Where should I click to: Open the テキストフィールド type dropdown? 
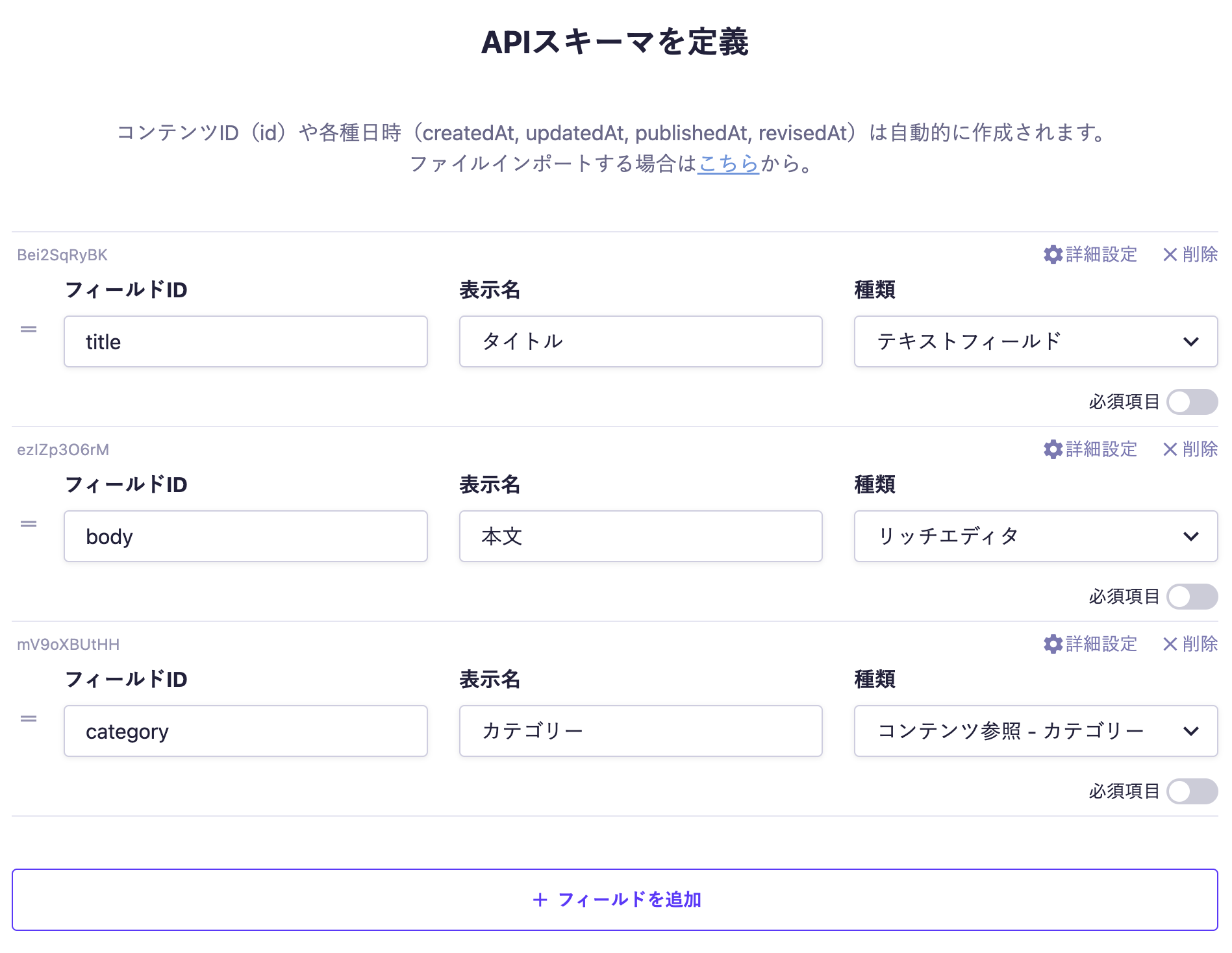point(1035,341)
